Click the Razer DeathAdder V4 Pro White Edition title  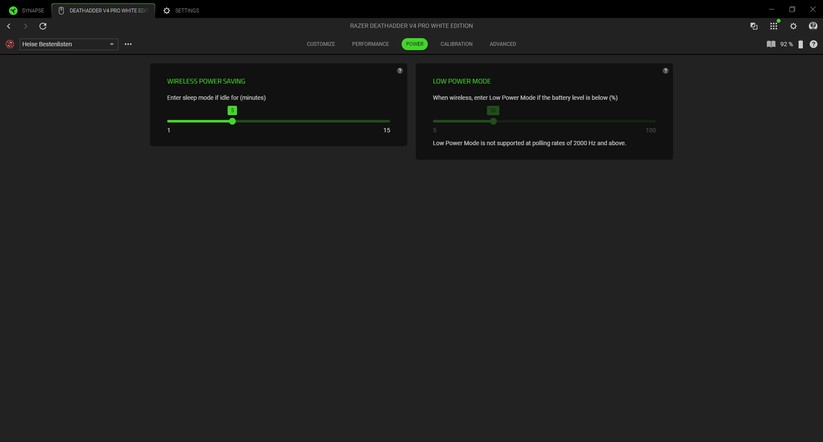411,26
